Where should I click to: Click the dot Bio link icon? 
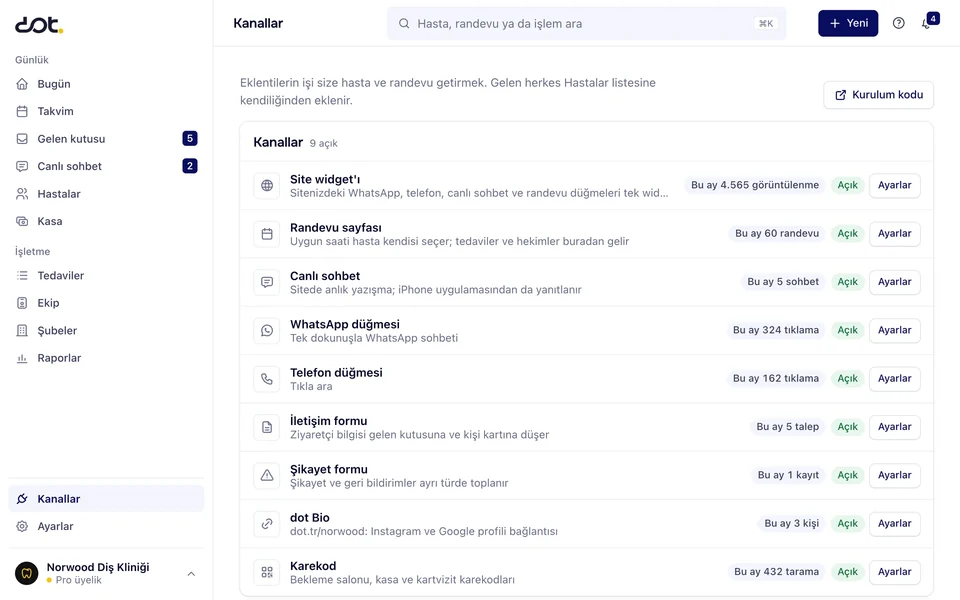(267, 524)
